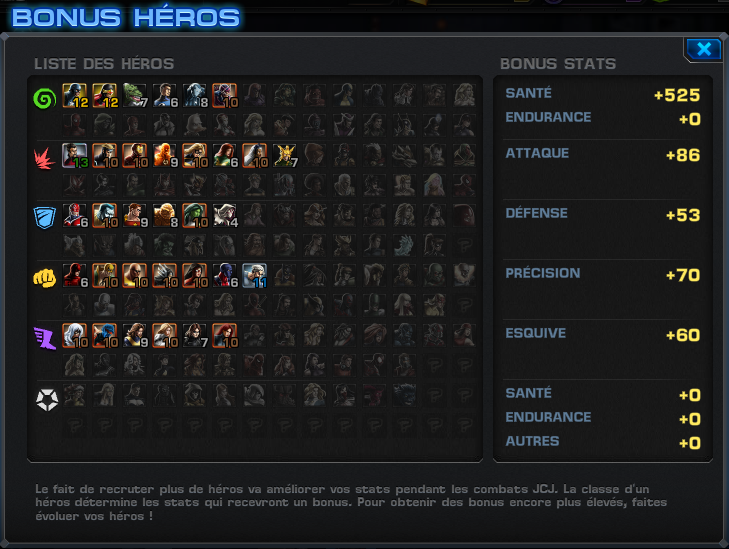Click the white star Generalist class icon
The width and height of the screenshot is (729, 549).
click(x=47, y=400)
